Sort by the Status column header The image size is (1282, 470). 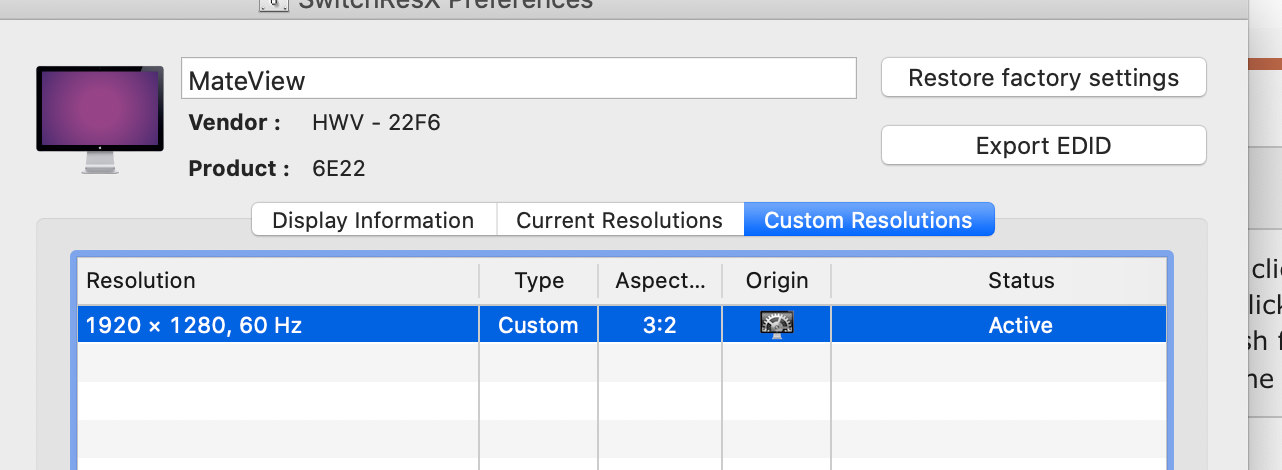1020,281
